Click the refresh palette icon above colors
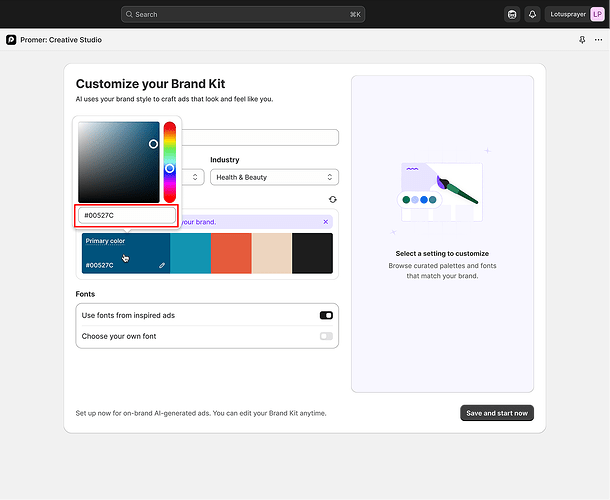The height and width of the screenshot is (500, 610). click(x=332, y=199)
